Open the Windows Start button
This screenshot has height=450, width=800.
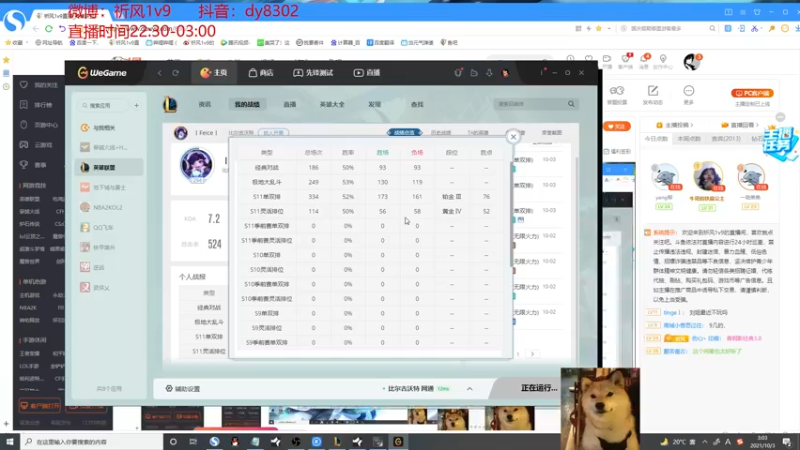[x=10, y=441]
